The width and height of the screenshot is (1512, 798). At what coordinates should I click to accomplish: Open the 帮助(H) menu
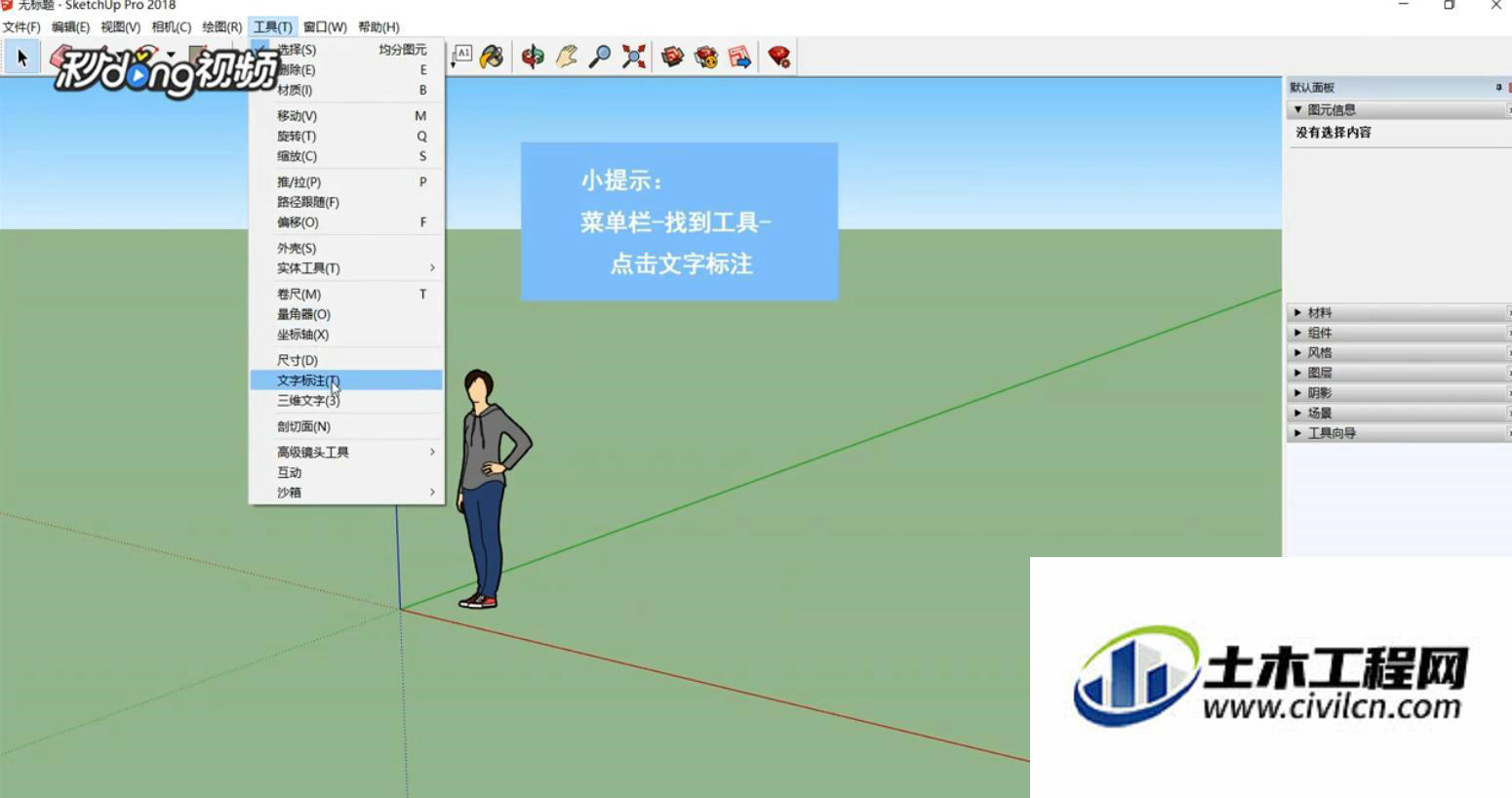[378, 27]
